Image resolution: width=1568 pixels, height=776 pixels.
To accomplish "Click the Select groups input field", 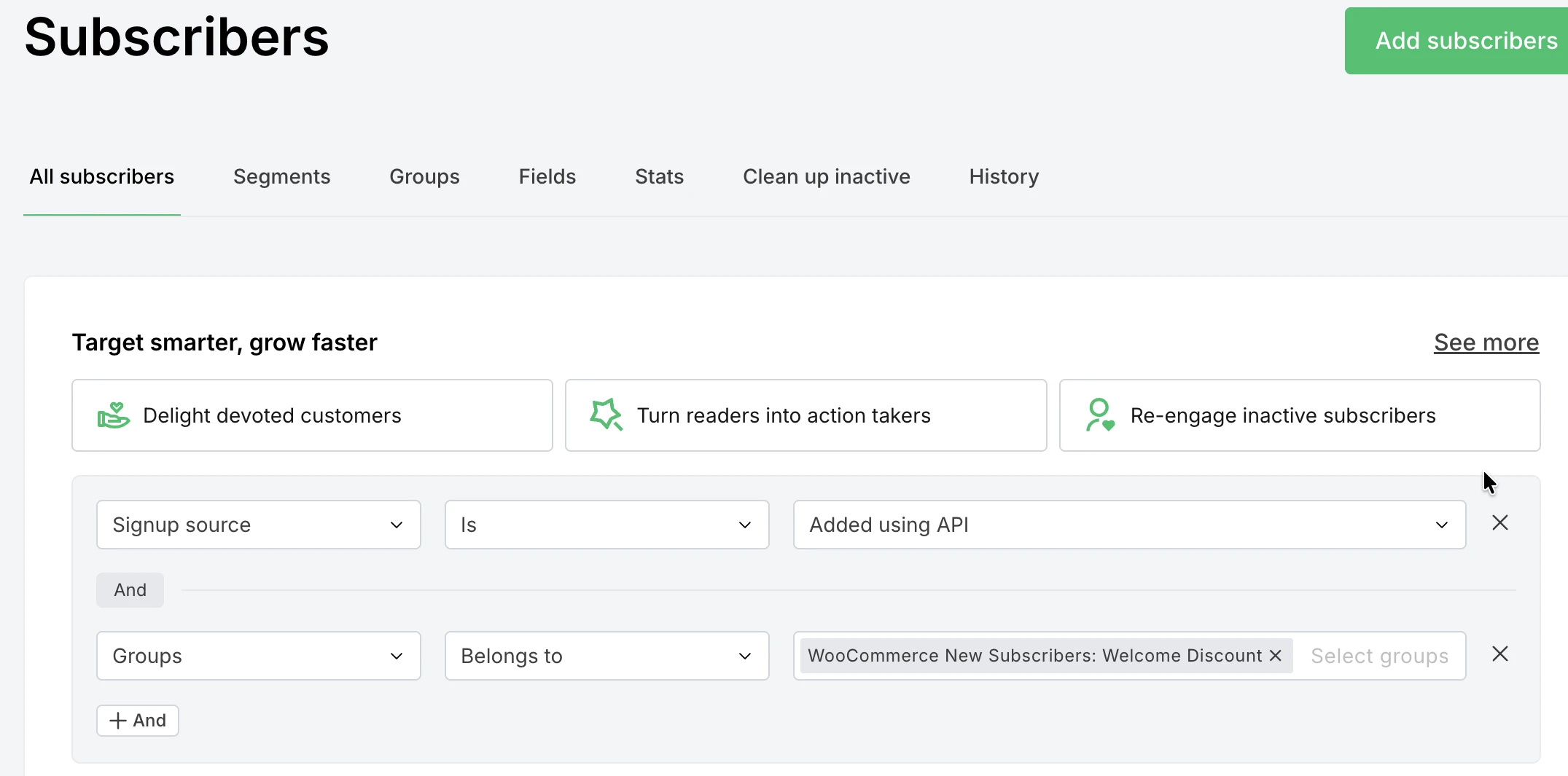I will coord(1379,655).
